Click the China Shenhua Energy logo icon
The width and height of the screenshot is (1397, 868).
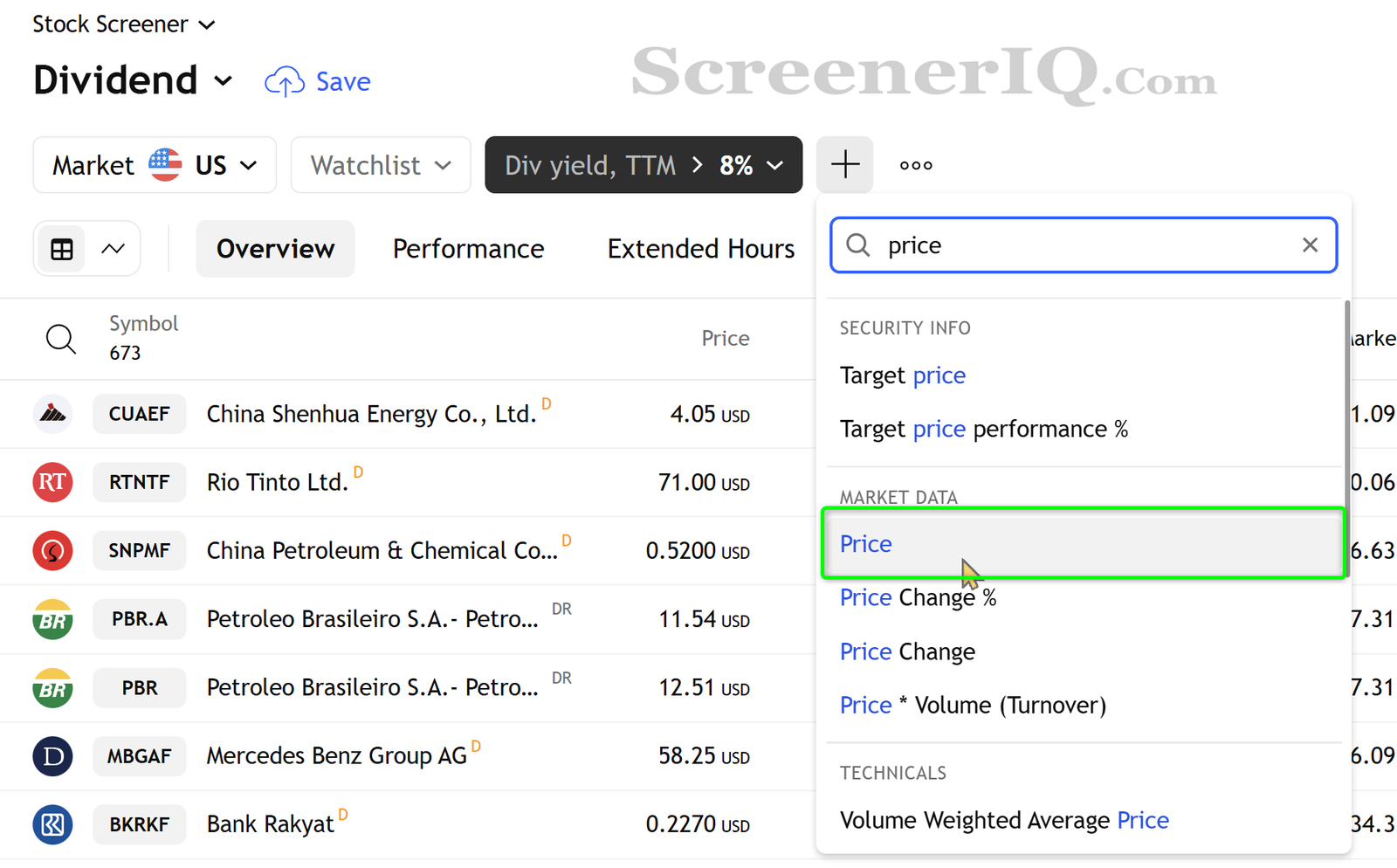point(52,413)
